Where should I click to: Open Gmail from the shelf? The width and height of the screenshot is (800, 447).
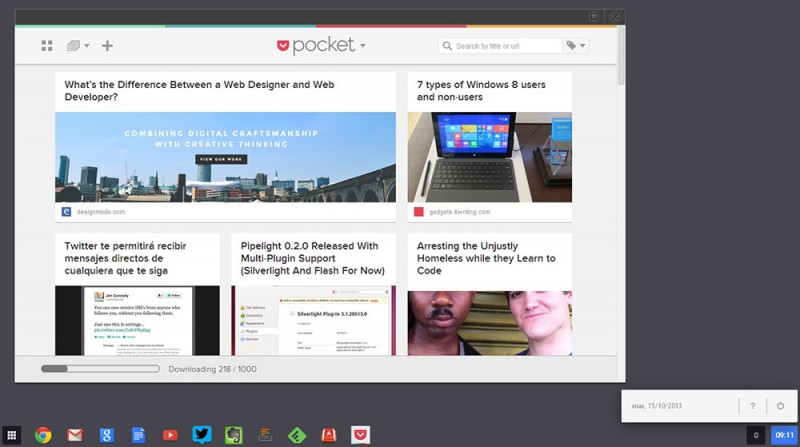pos(75,435)
